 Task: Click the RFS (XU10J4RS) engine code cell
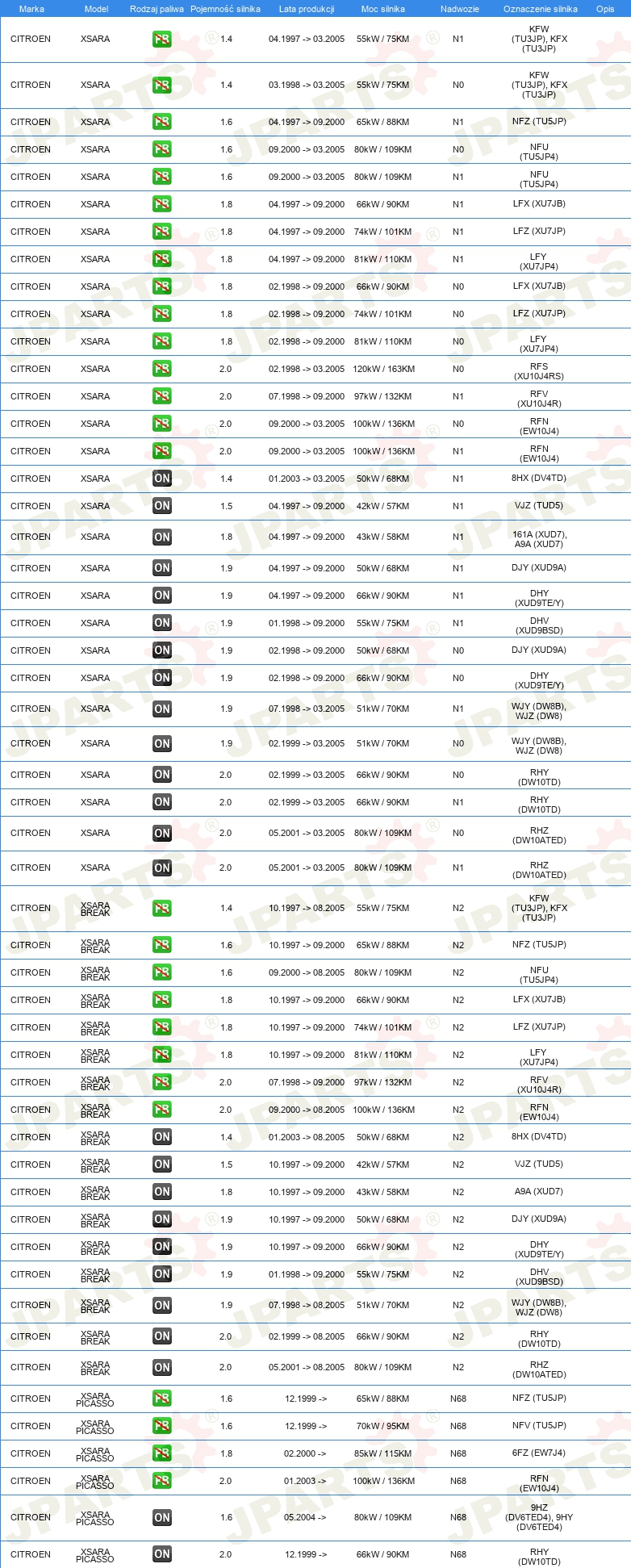click(539, 371)
